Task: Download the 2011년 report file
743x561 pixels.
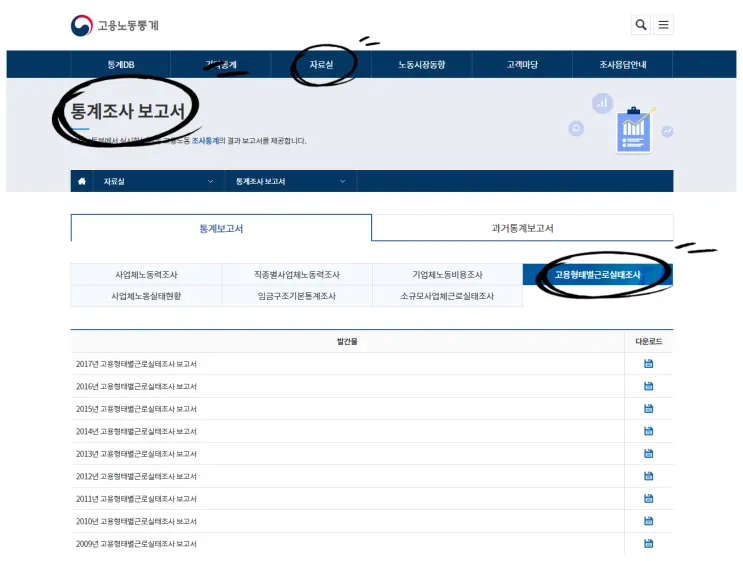Action: click(648, 498)
